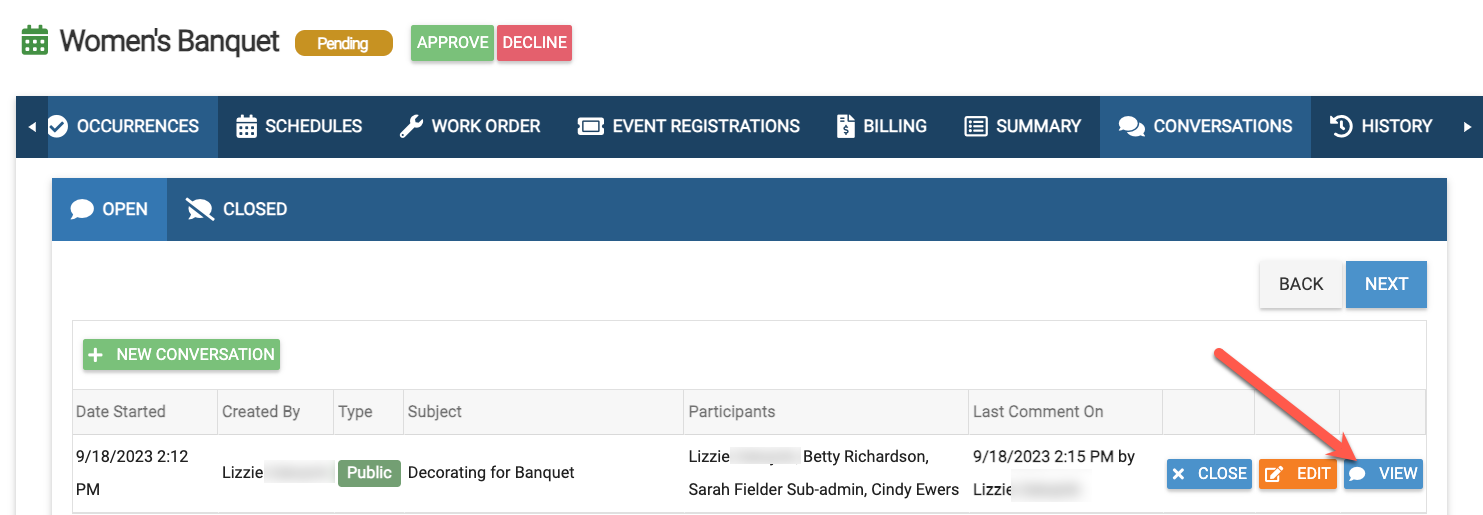The width and height of the screenshot is (1483, 515).
Task: Switch to Closed conversations
Action: pyautogui.click(x=237, y=209)
